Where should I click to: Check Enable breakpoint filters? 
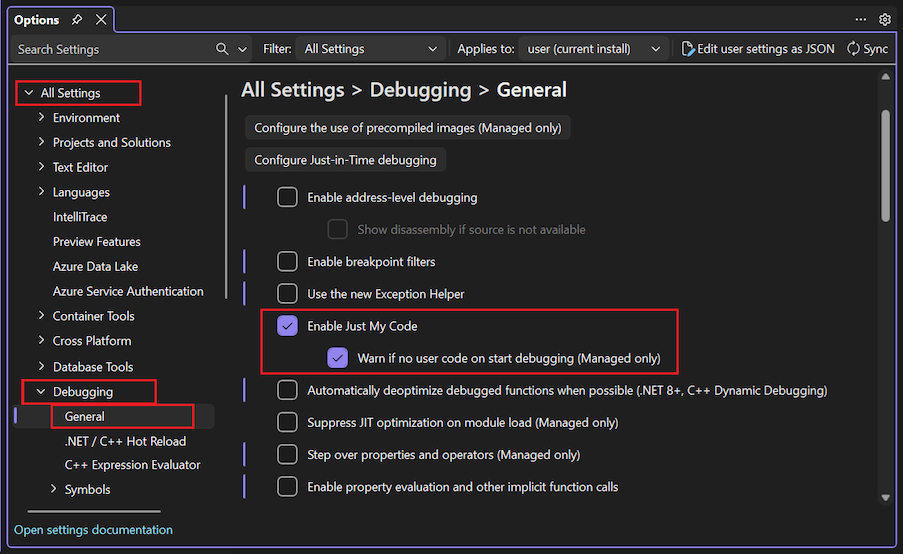[287, 262]
